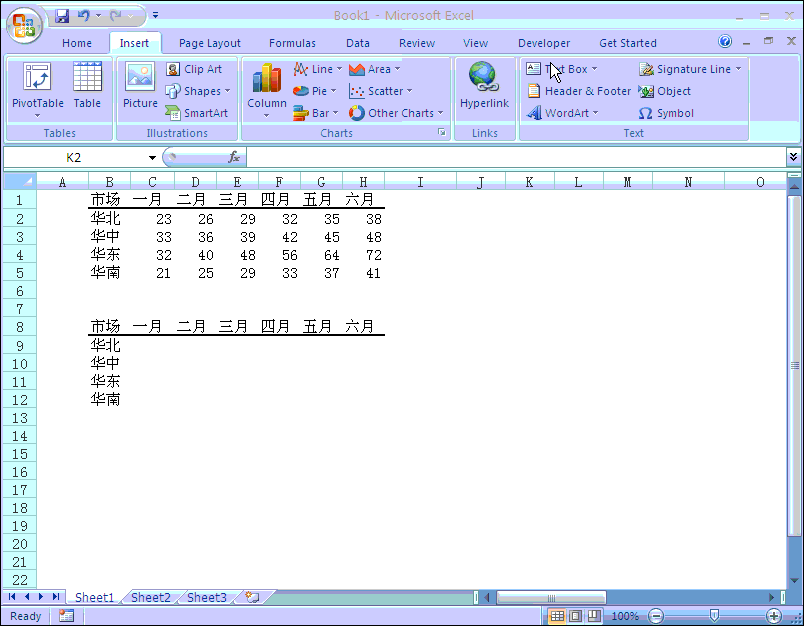Image resolution: width=804 pixels, height=626 pixels.
Task: Go to the first sheet tab arrow
Action: click(12, 597)
